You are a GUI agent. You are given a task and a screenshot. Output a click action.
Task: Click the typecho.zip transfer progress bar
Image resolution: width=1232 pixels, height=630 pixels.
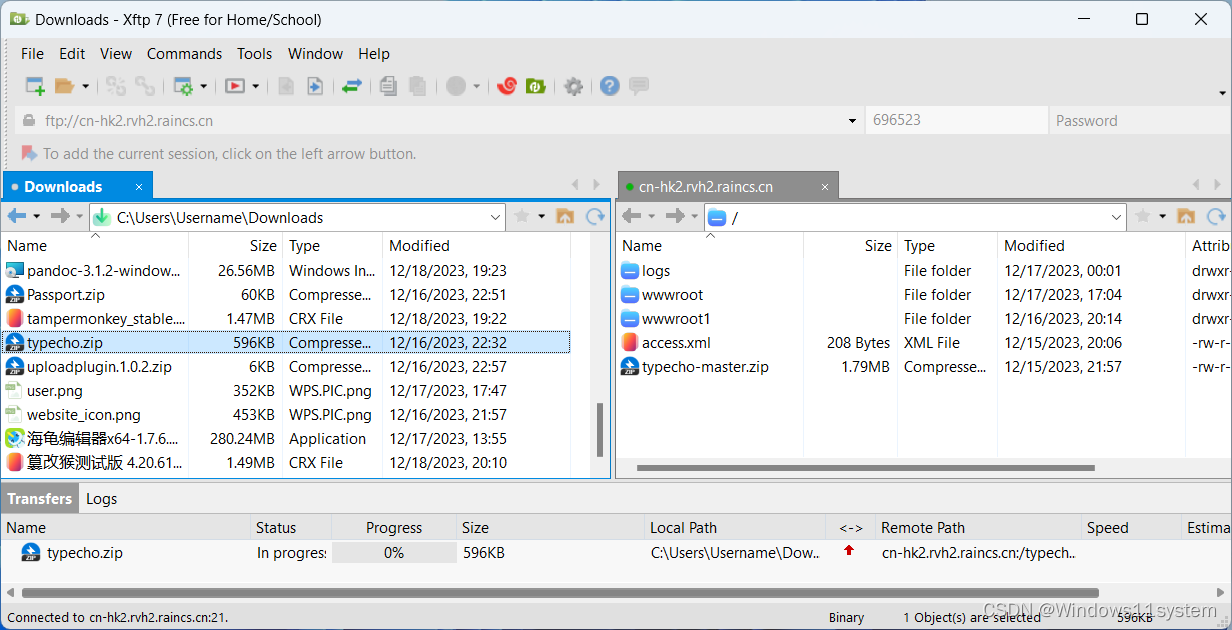point(394,552)
